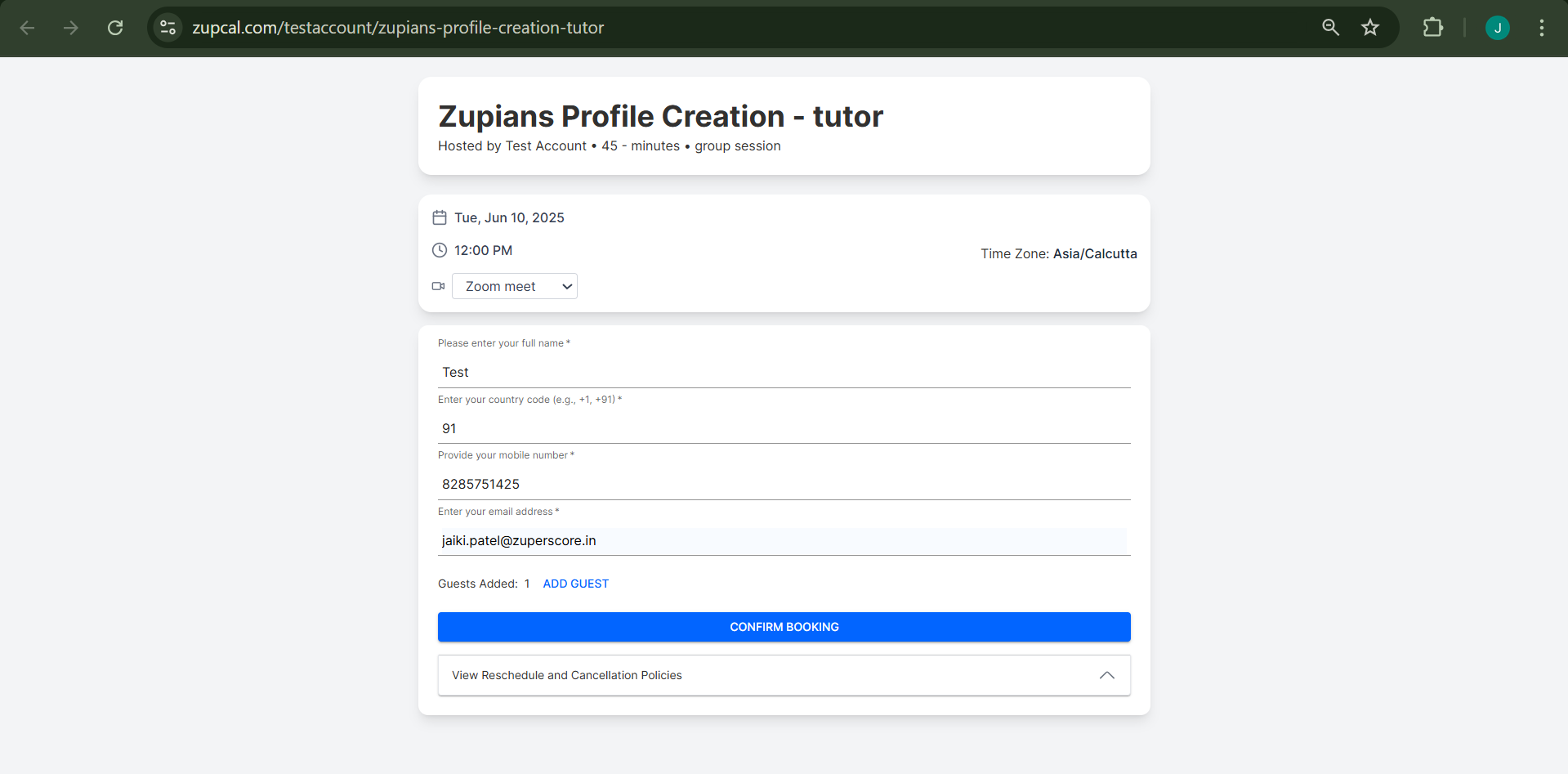Select the mobile number input field
The height and width of the screenshot is (774, 1568).
pos(784,484)
